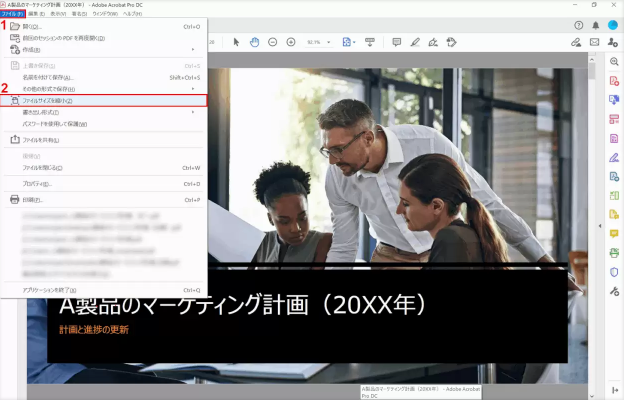Click the email envelope icon
The width and height of the screenshot is (624, 404).
[x=595, y=43]
